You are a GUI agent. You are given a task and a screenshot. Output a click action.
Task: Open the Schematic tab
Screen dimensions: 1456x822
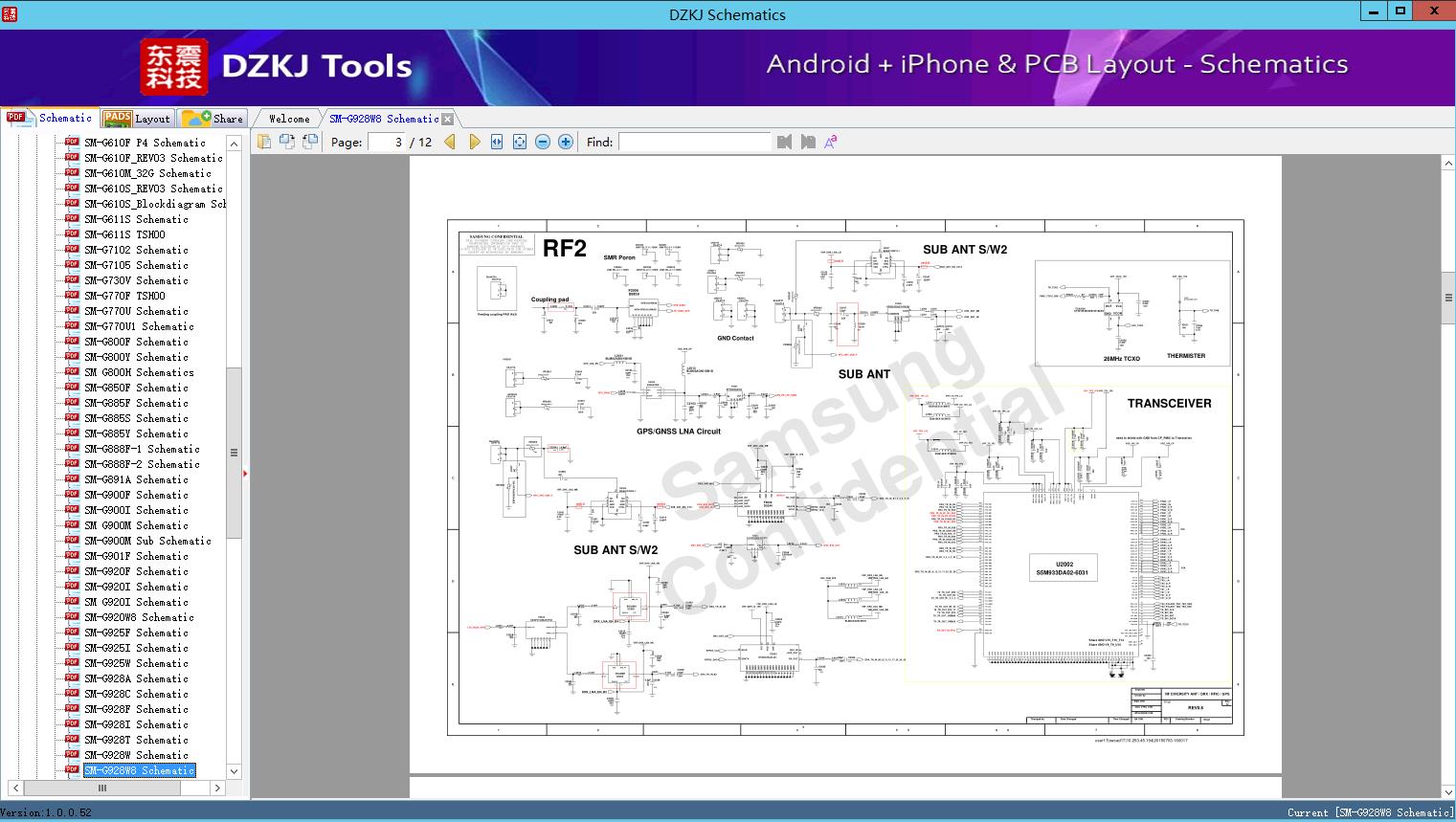(50, 118)
